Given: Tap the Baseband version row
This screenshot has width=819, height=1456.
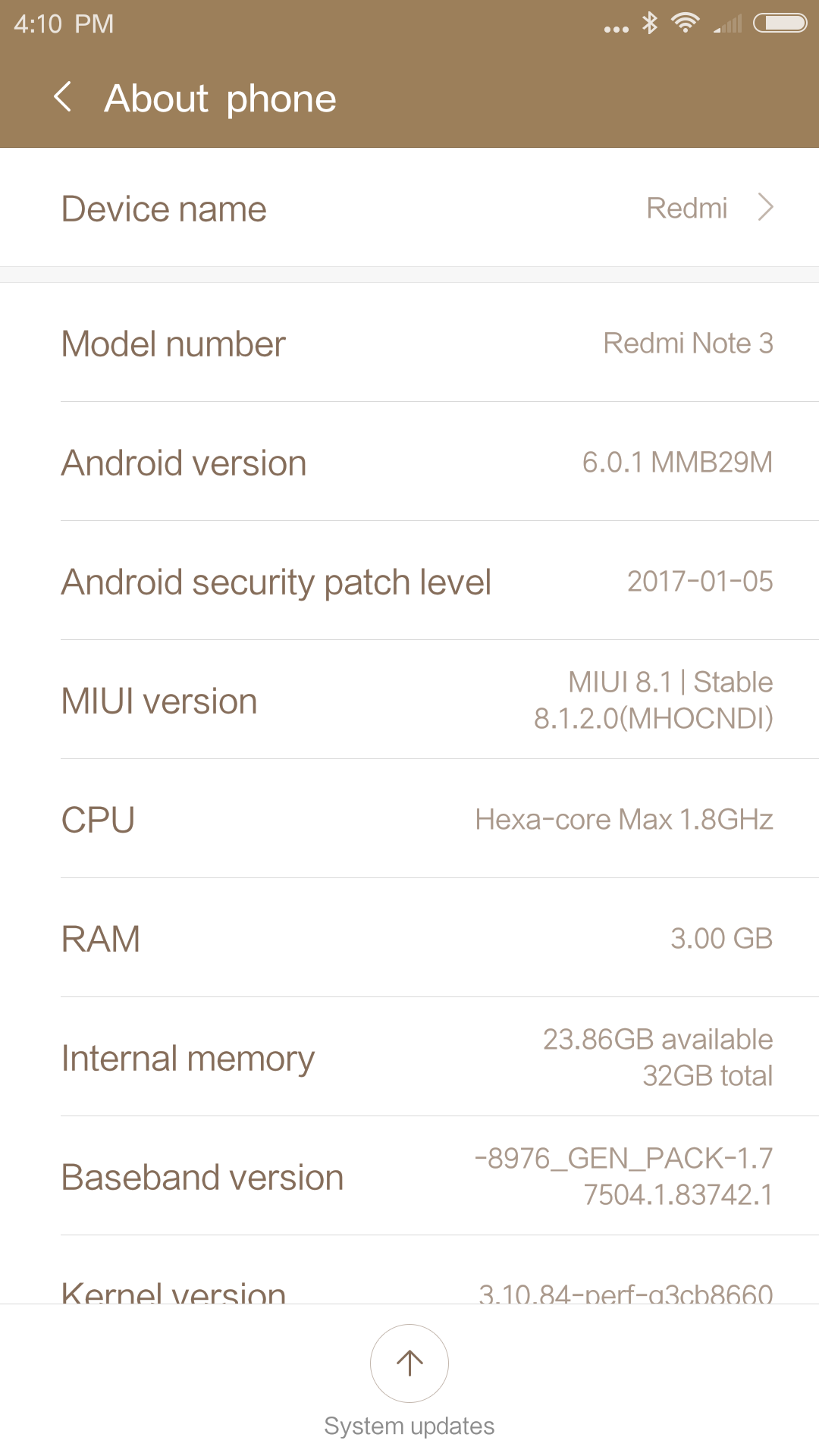Looking at the screenshot, I should point(409,1177).
